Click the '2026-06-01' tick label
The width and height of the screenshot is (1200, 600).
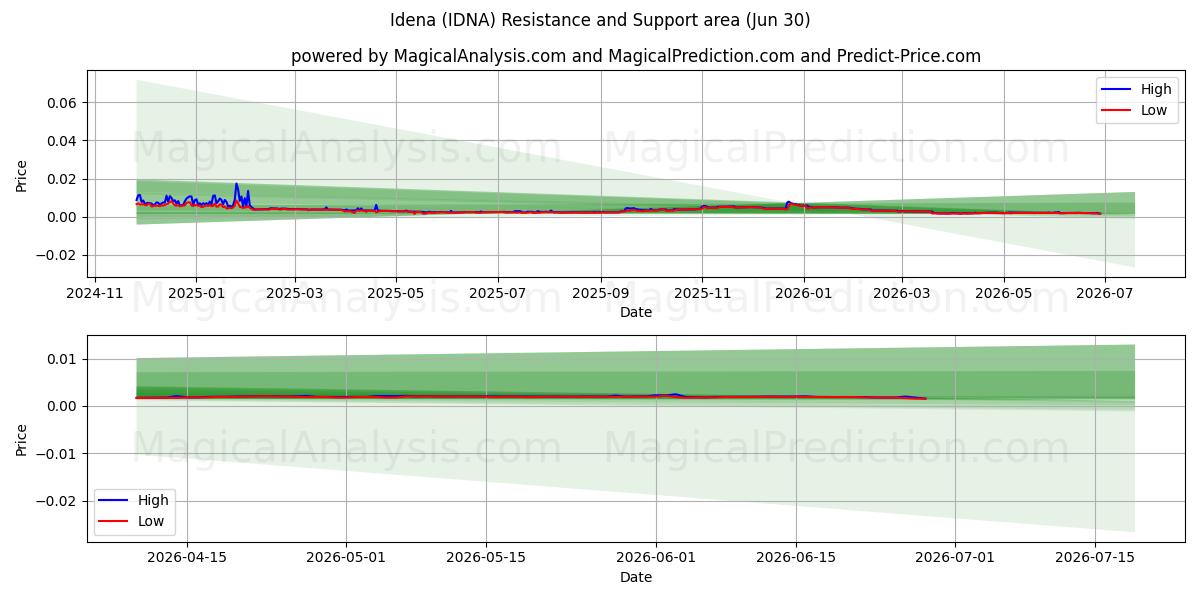pos(656,558)
